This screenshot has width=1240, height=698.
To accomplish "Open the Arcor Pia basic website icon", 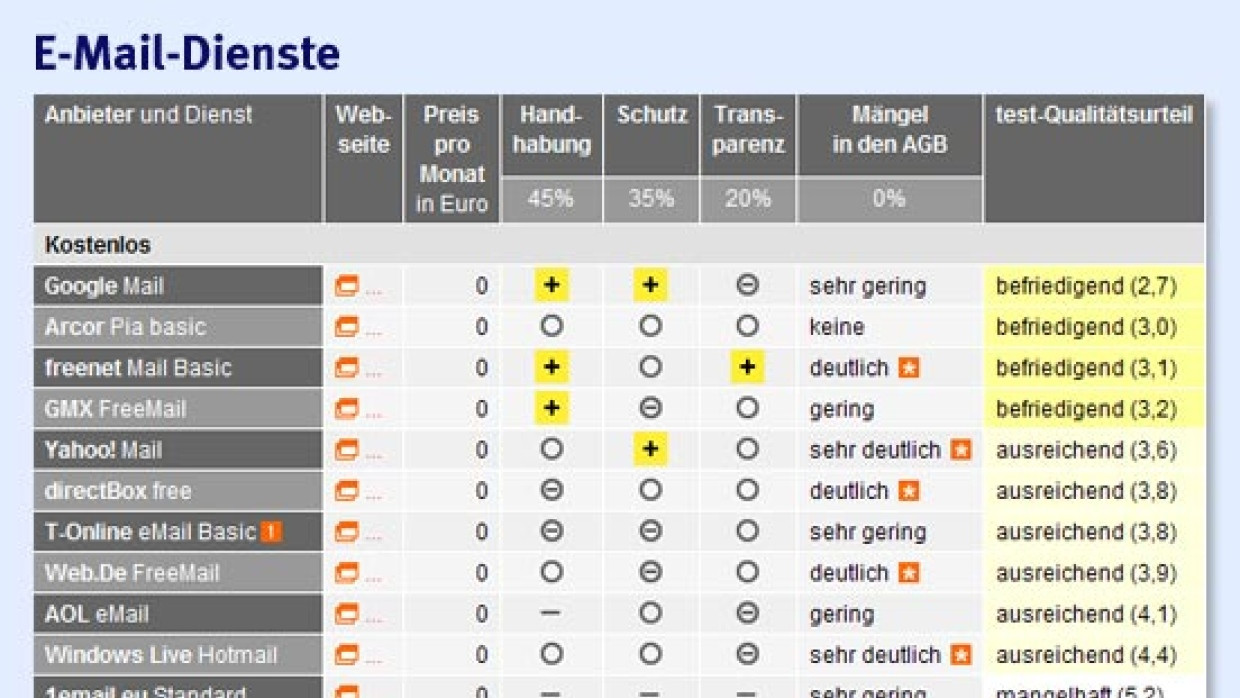I will pyautogui.click(x=346, y=327).
